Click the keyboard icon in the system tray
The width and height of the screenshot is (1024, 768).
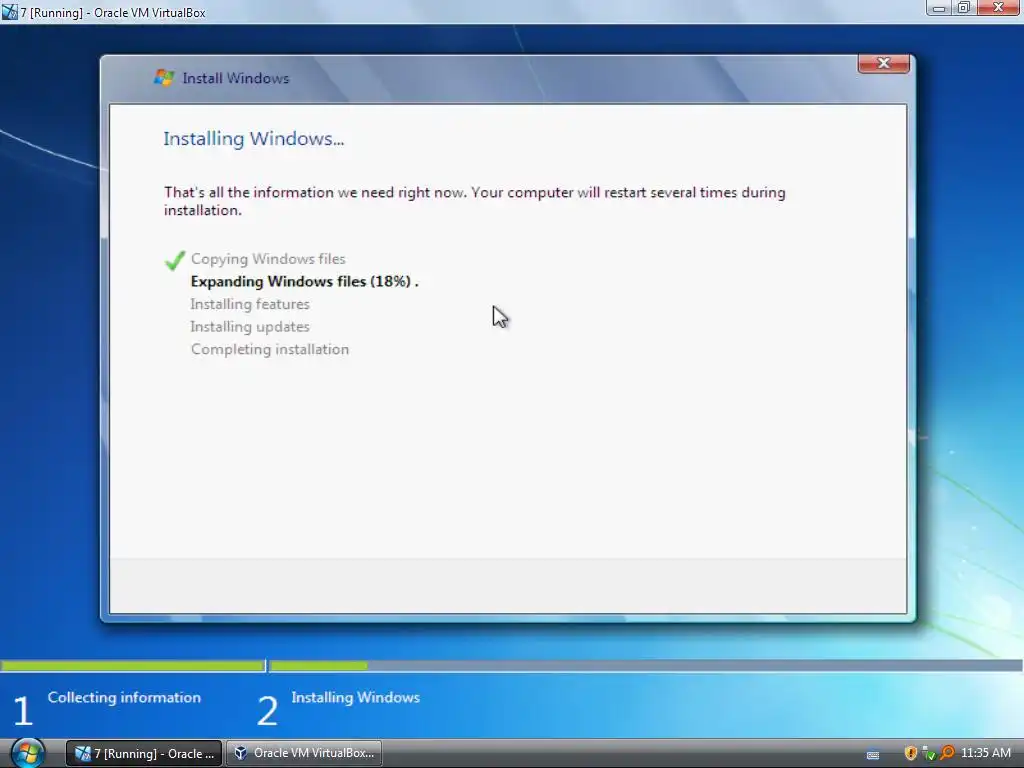pyautogui.click(x=872, y=754)
